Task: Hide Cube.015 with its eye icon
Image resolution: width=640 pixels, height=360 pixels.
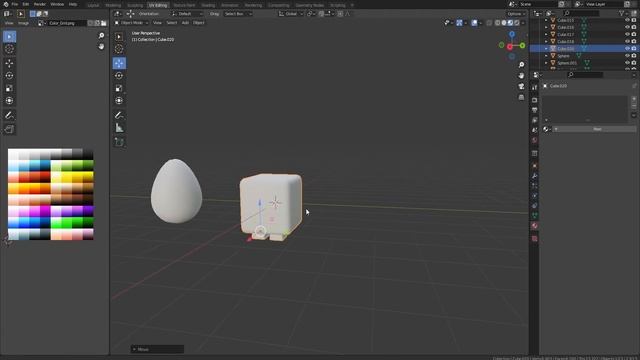Action: [x=627, y=20]
